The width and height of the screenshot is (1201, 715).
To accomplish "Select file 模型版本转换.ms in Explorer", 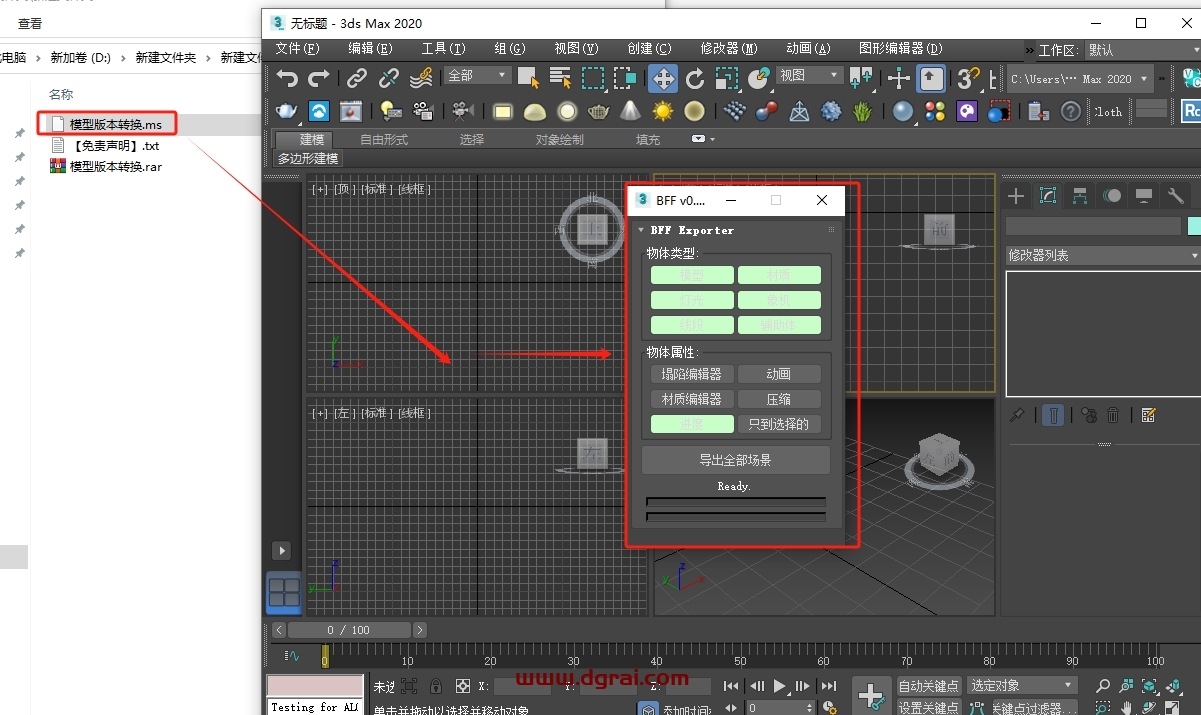I will (115, 125).
